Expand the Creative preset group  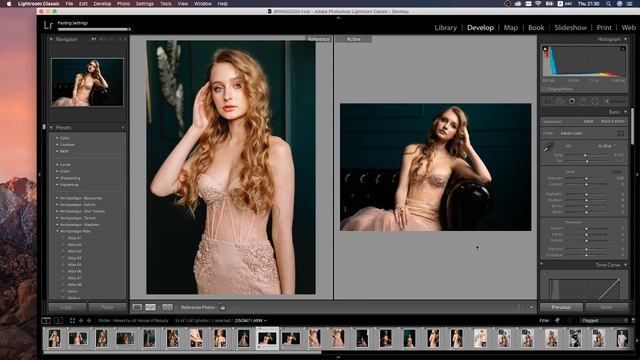[57, 144]
